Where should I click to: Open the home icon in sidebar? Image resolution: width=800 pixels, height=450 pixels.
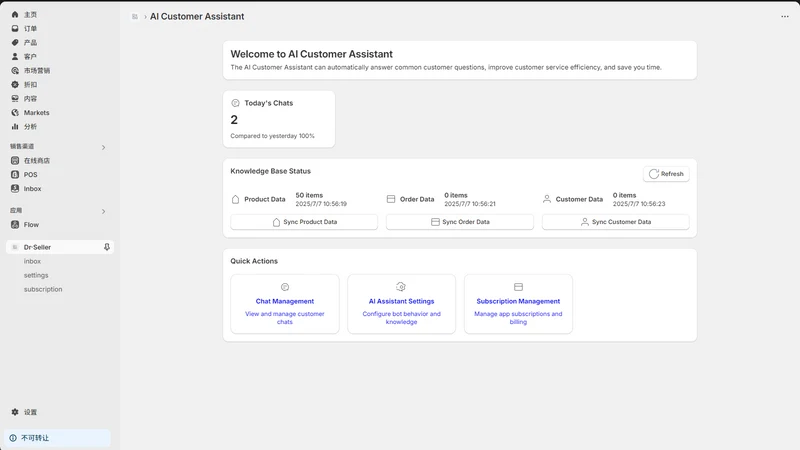(x=15, y=14)
